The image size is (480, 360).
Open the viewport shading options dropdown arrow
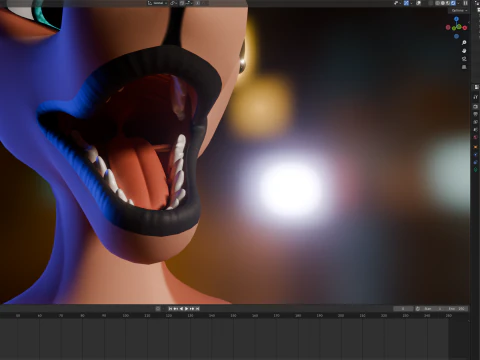pos(458,3)
